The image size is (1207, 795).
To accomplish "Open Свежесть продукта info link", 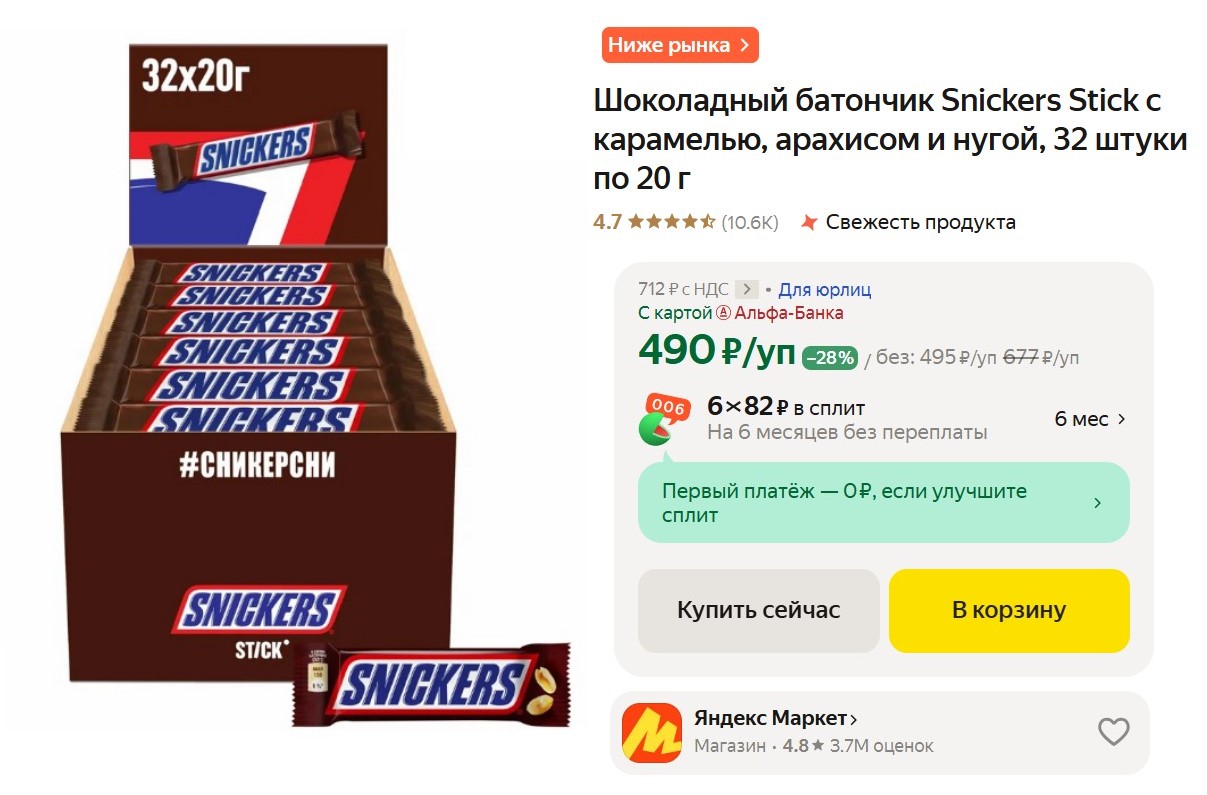I will (921, 222).
